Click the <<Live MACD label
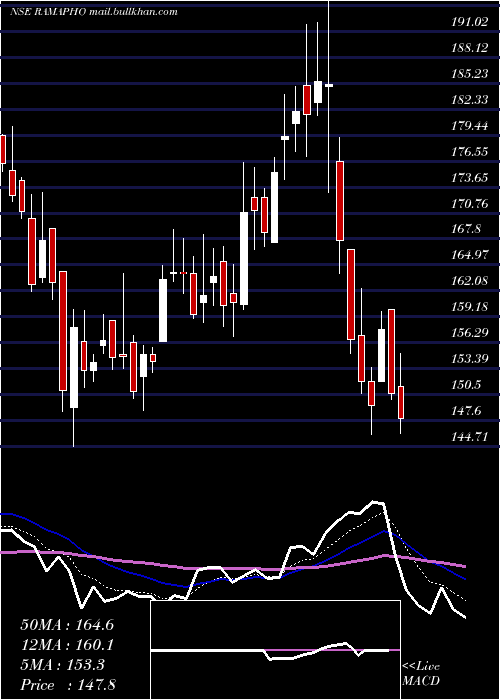 click(421, 673)
